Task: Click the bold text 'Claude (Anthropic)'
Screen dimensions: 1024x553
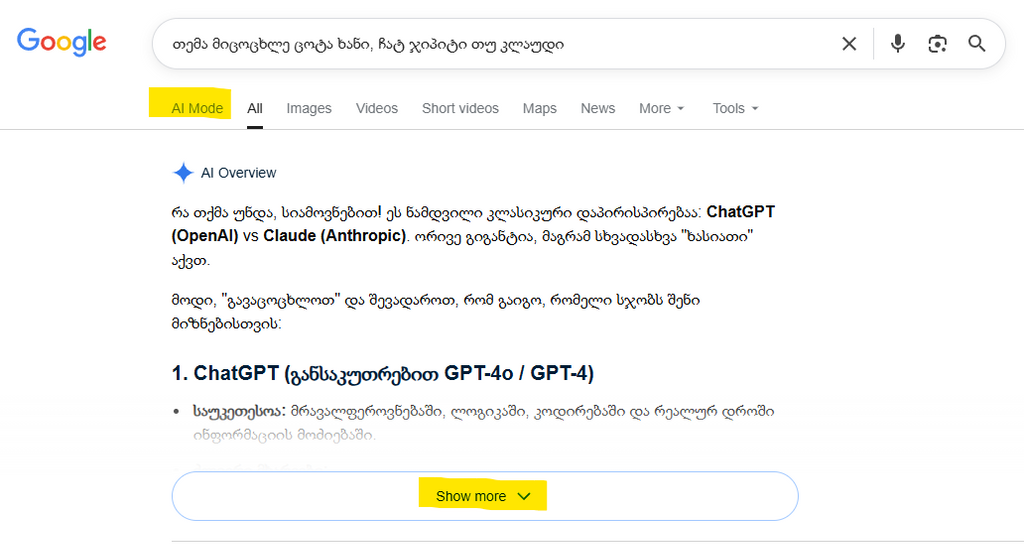Action: [x=334, y=236]
